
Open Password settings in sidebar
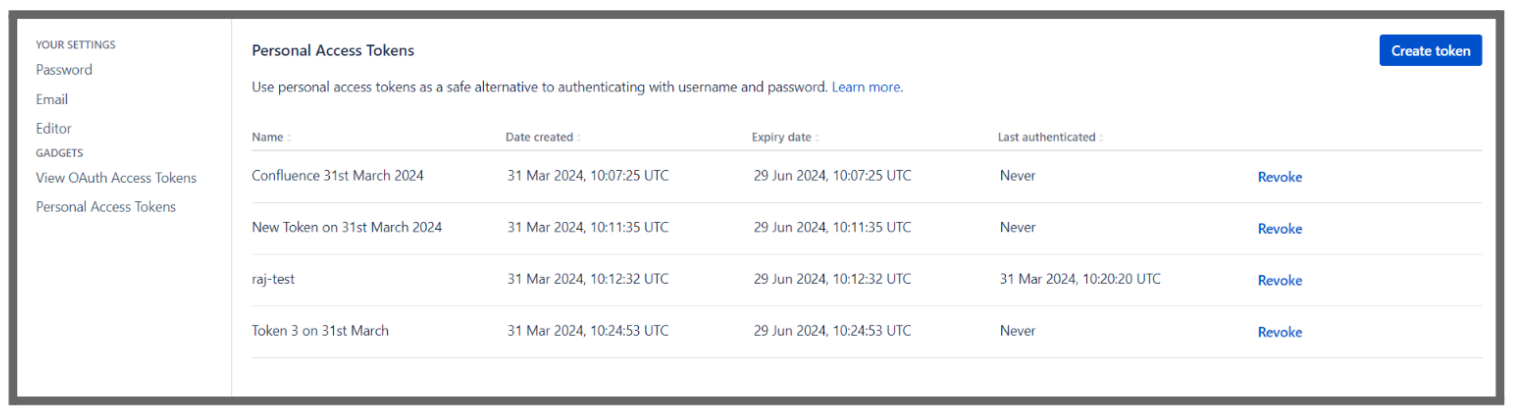click(64, 70)
